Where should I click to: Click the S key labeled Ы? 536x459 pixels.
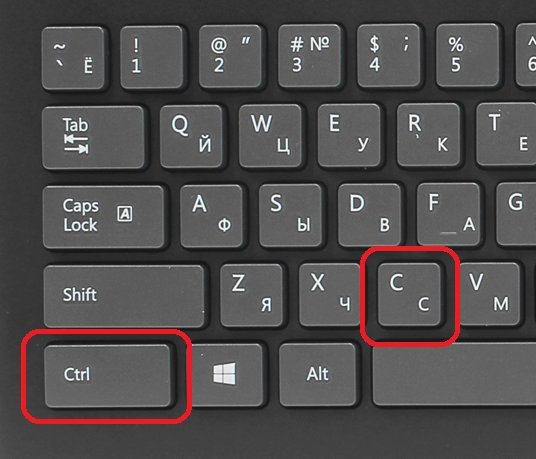(291, 215)
